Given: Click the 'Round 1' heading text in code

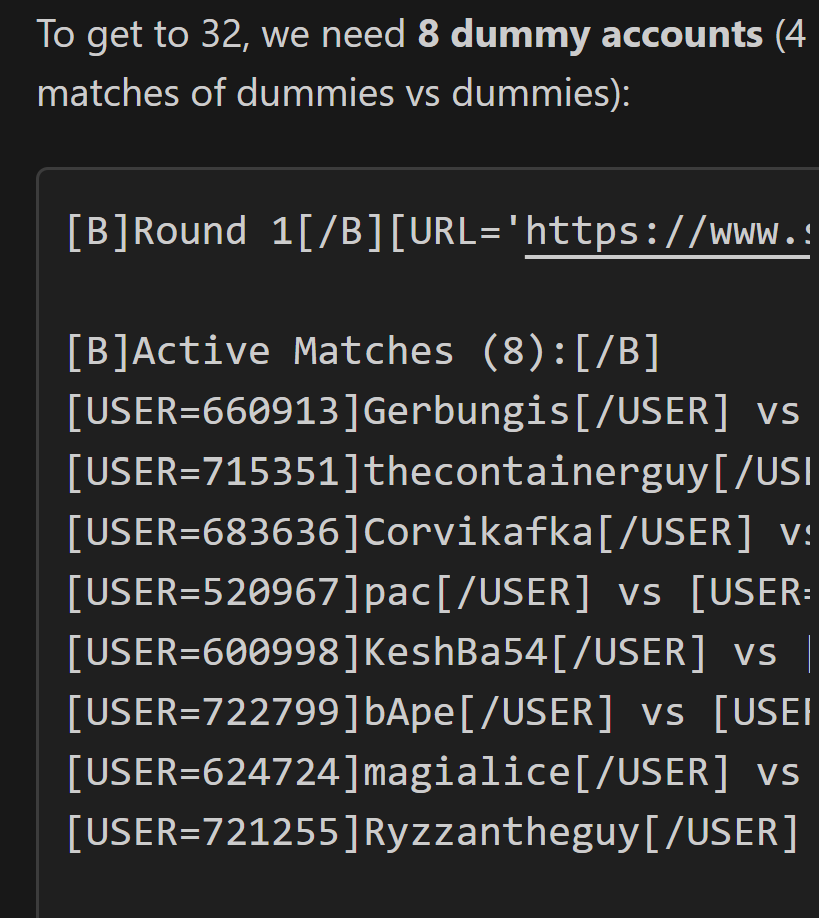Looking at the screenshot, I should click(214, 231).
